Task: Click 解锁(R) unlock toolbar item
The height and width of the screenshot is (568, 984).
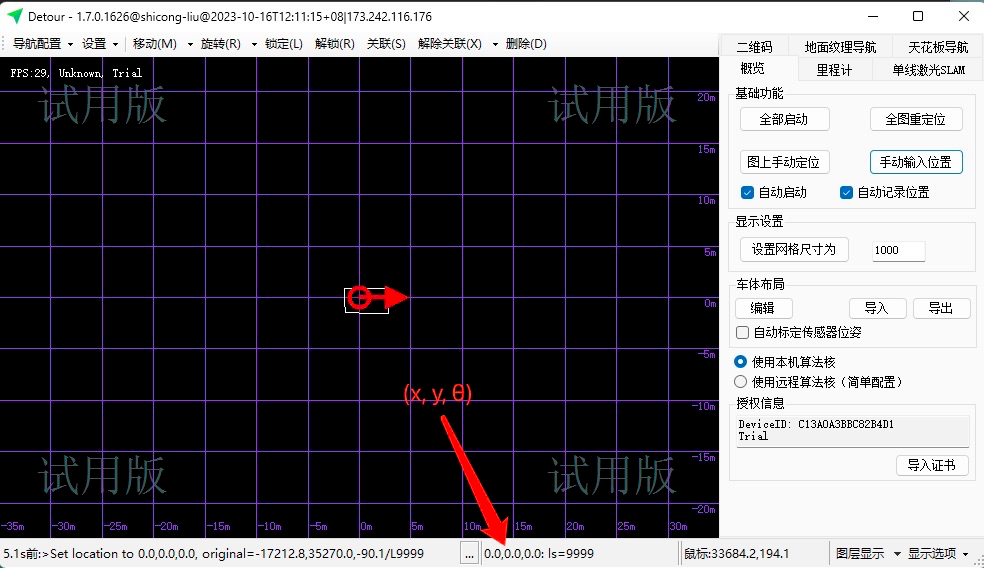Action: point(334,44)
